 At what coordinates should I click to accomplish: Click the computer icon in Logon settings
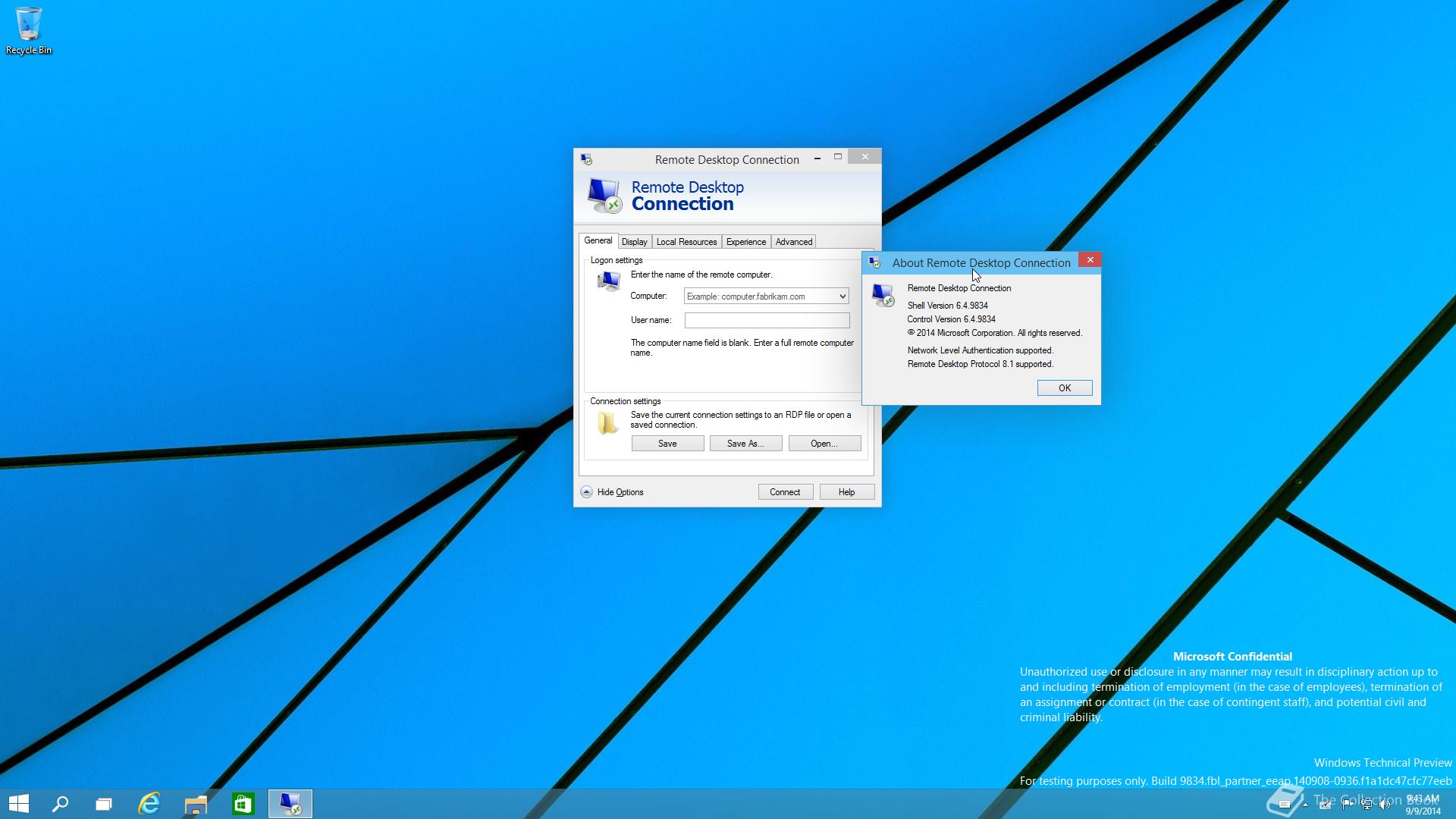pyautogui.click(x=608, y=281)
